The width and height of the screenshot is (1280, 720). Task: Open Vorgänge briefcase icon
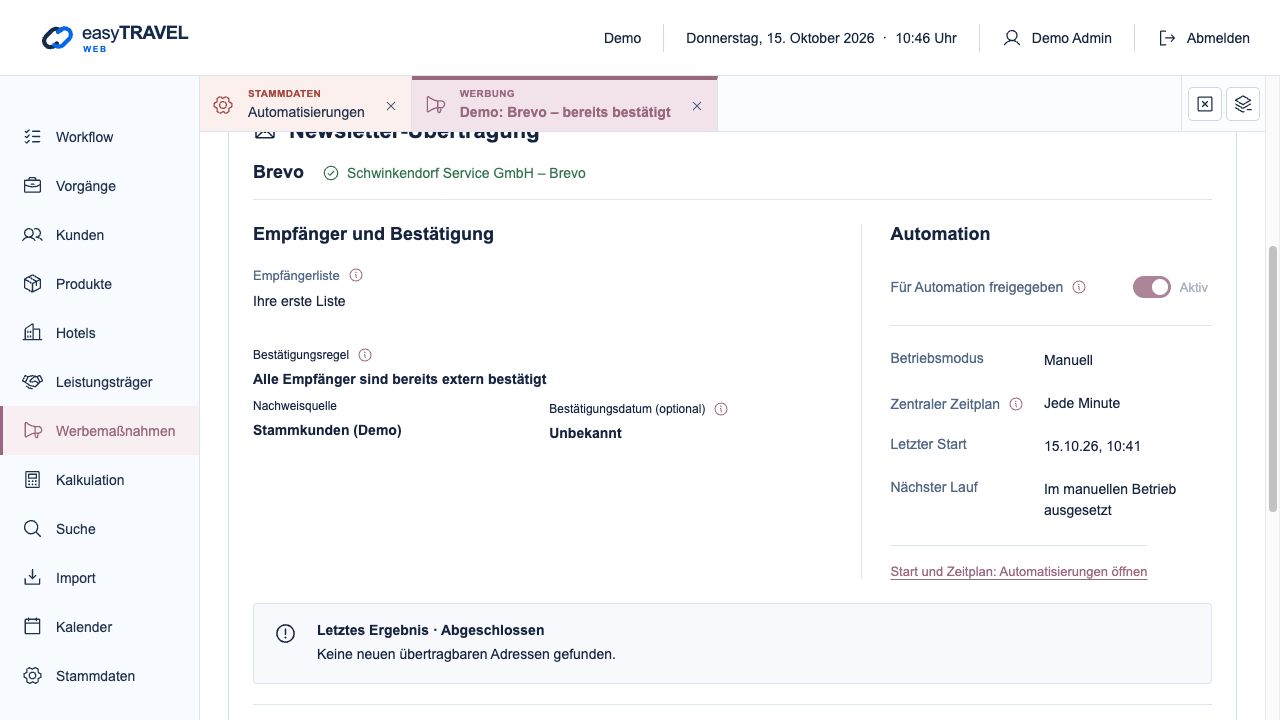(33, 186)
